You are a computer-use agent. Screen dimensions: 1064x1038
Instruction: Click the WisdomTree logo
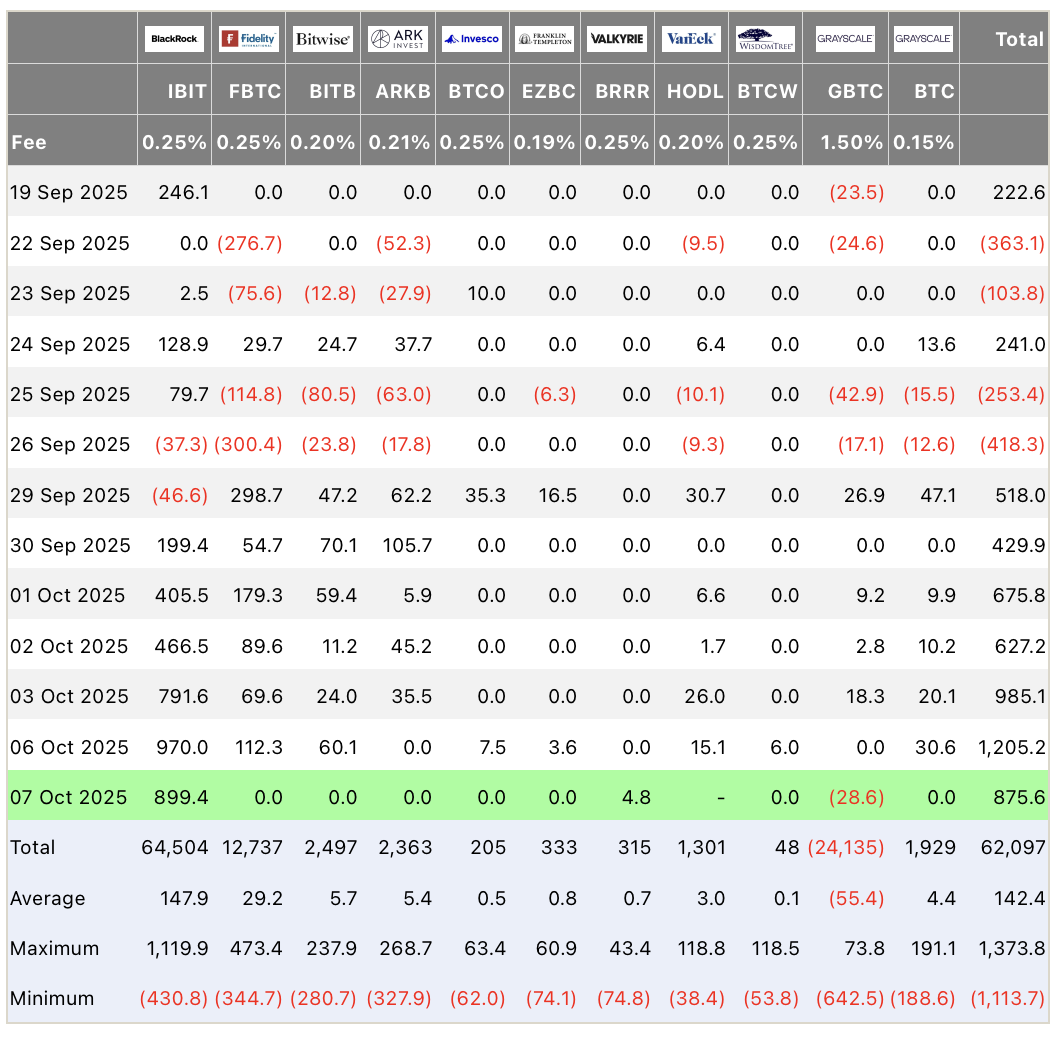point(765,39)
